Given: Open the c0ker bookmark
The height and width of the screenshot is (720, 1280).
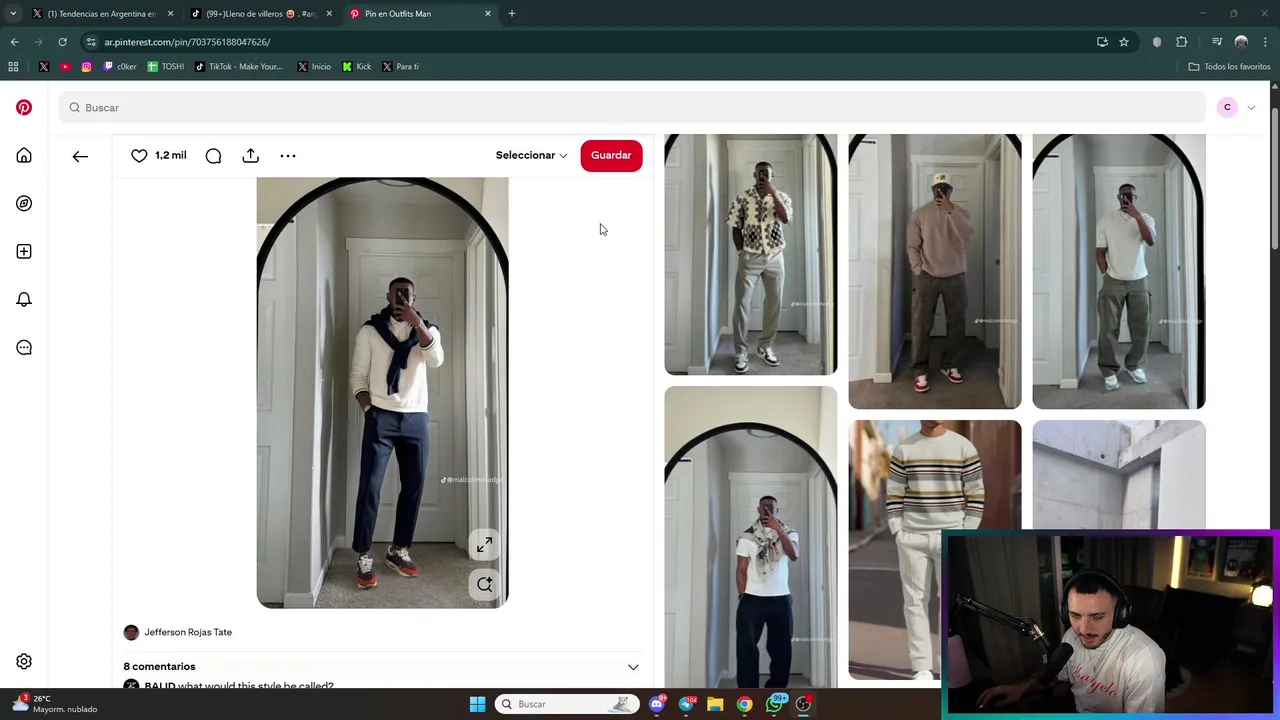Looking at the screenshot, I should coord(120,66).
